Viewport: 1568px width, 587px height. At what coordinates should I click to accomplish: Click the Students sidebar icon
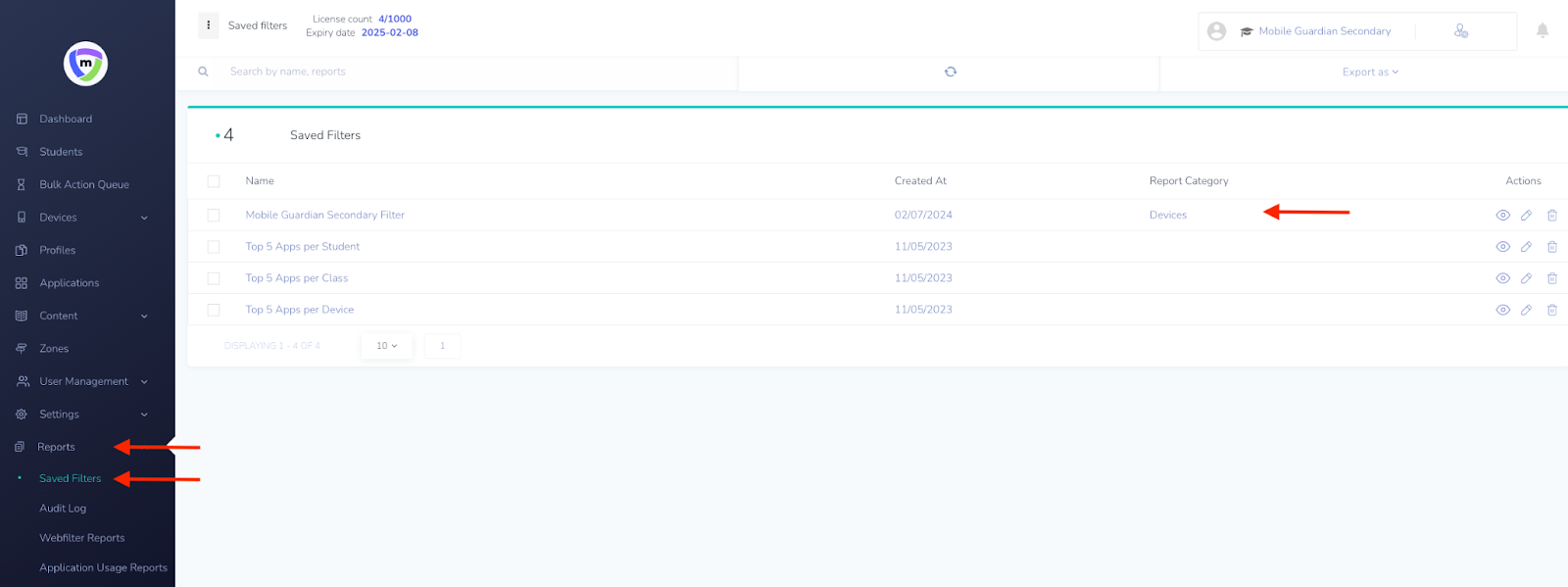22,152
